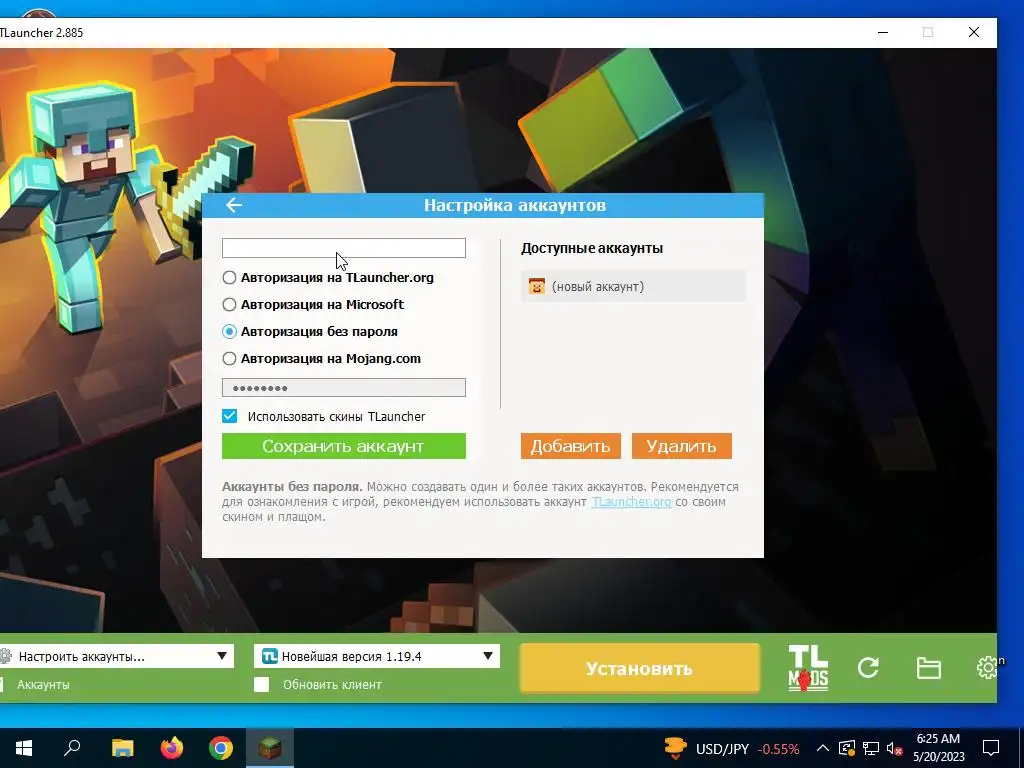
Task: Open the Новейшая версия 1.19.4 dropdown
Action: [377, 656]
